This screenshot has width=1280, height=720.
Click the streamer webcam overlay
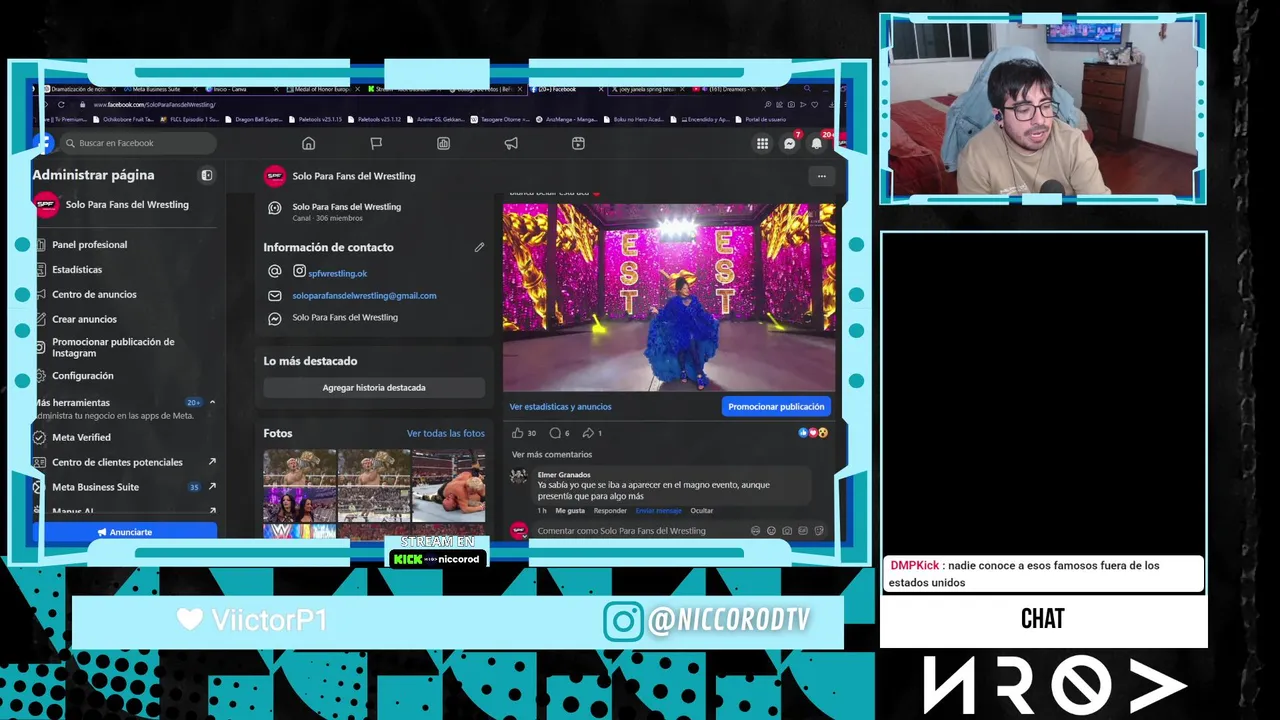[x=1043, y=108]
